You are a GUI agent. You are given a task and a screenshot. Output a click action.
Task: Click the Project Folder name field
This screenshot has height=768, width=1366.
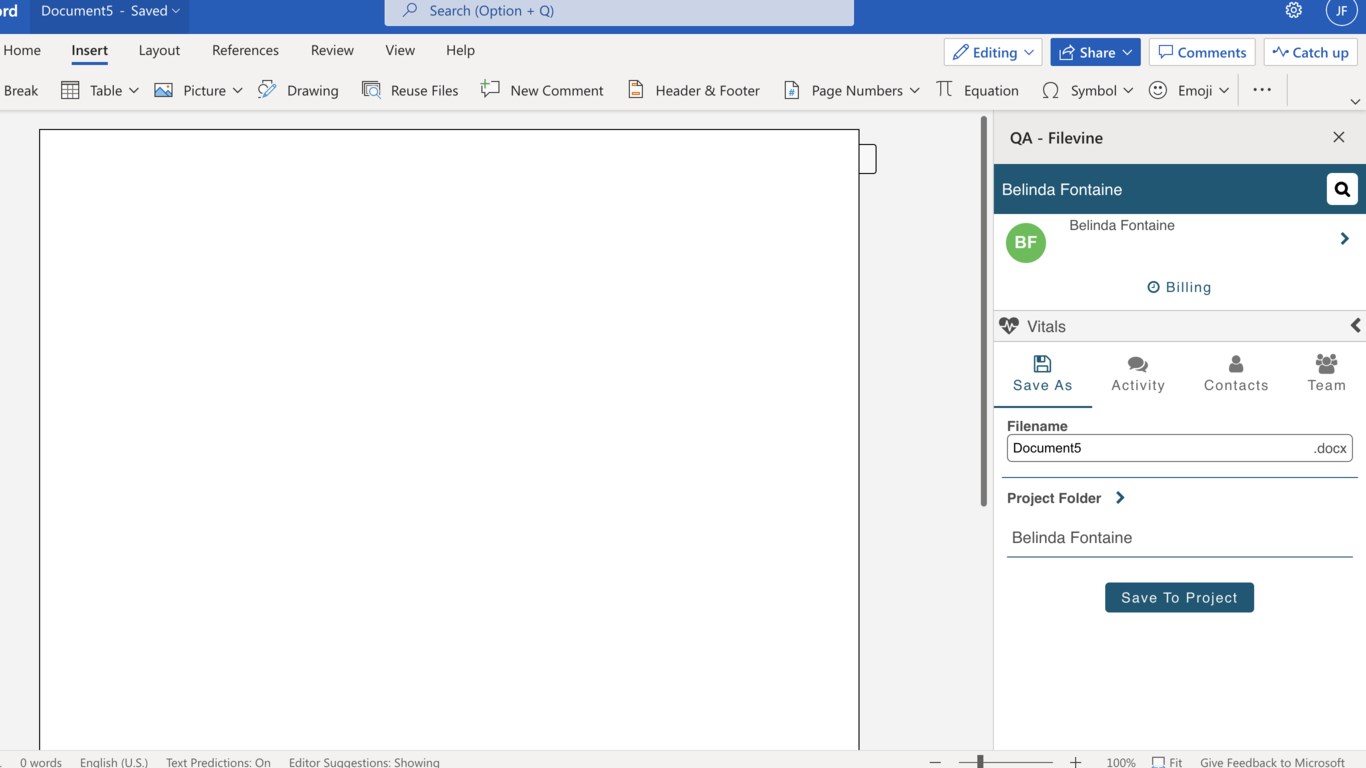click(x=1179, y=538)
